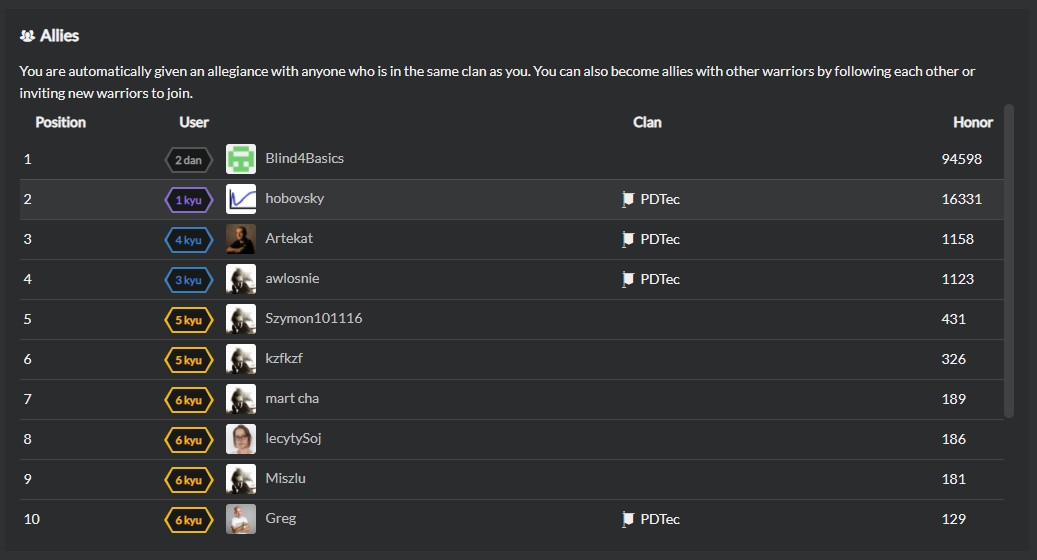Open the hobovsky user profile link

[x=294, y=198]
